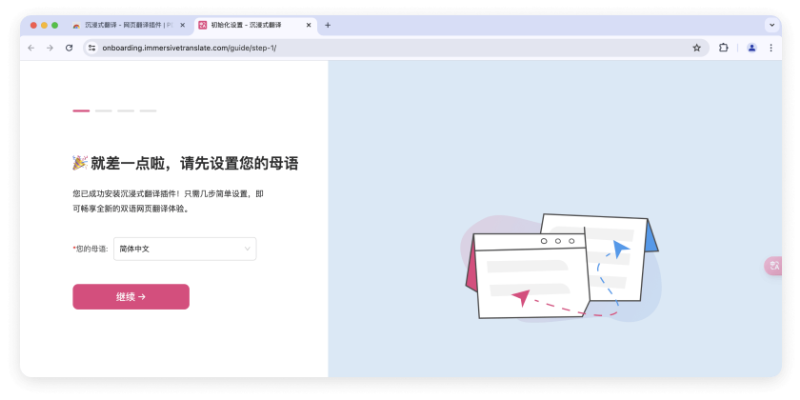This screenshot has width=800, height=400.
Task: Close the 网页翻译插件 tab
Action: [x=183, y=25]
